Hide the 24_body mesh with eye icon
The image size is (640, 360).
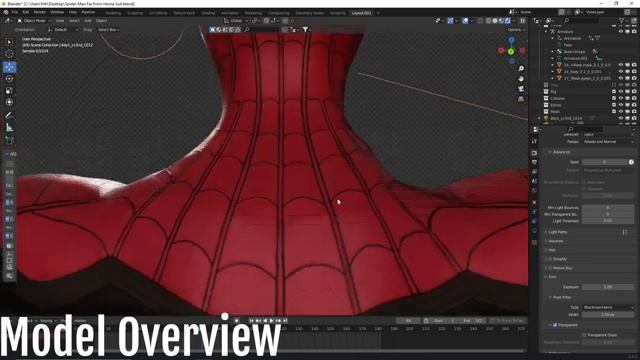click(621, 71)
